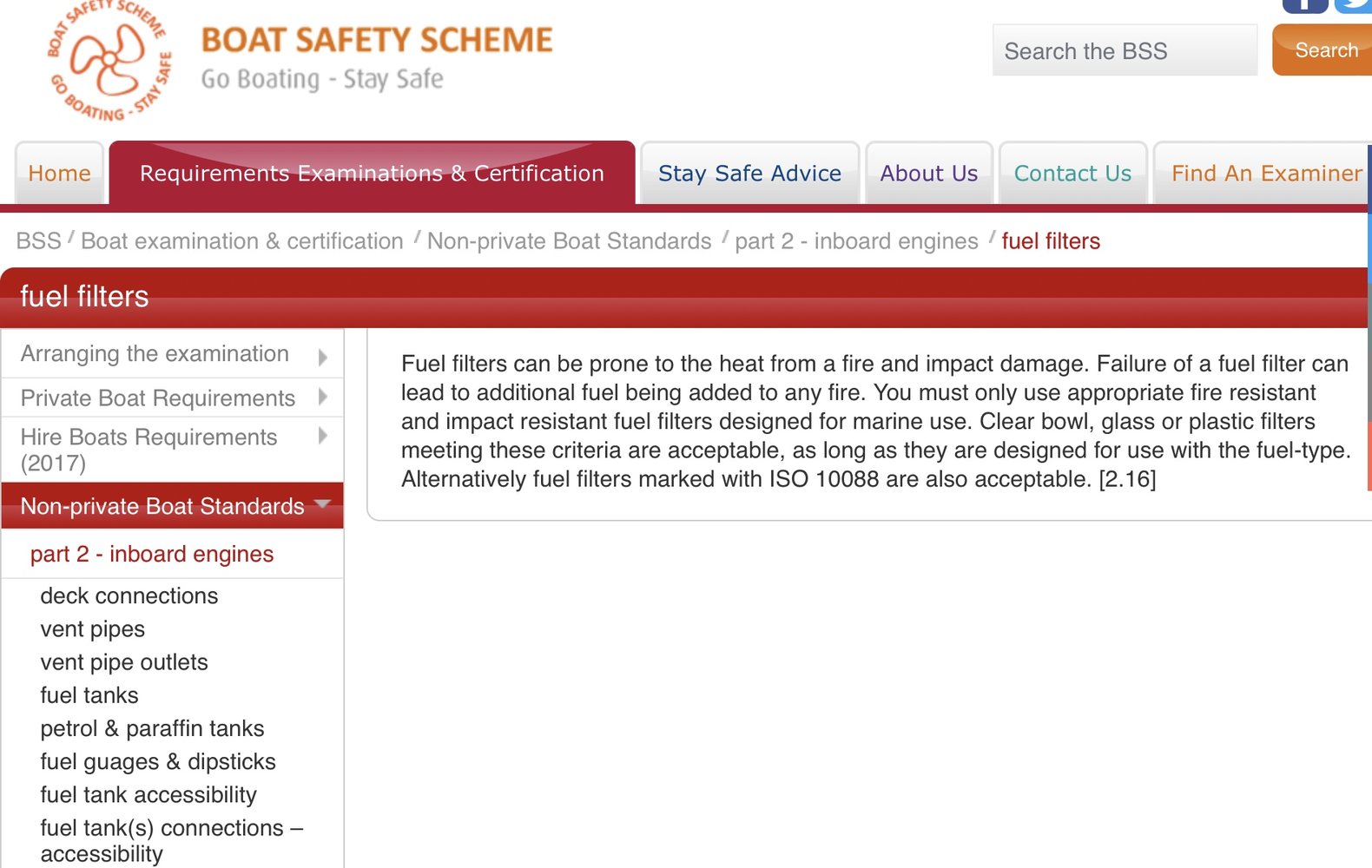
Task: Expand the Private Boat Requirements arrow
Action: (323, 398)
